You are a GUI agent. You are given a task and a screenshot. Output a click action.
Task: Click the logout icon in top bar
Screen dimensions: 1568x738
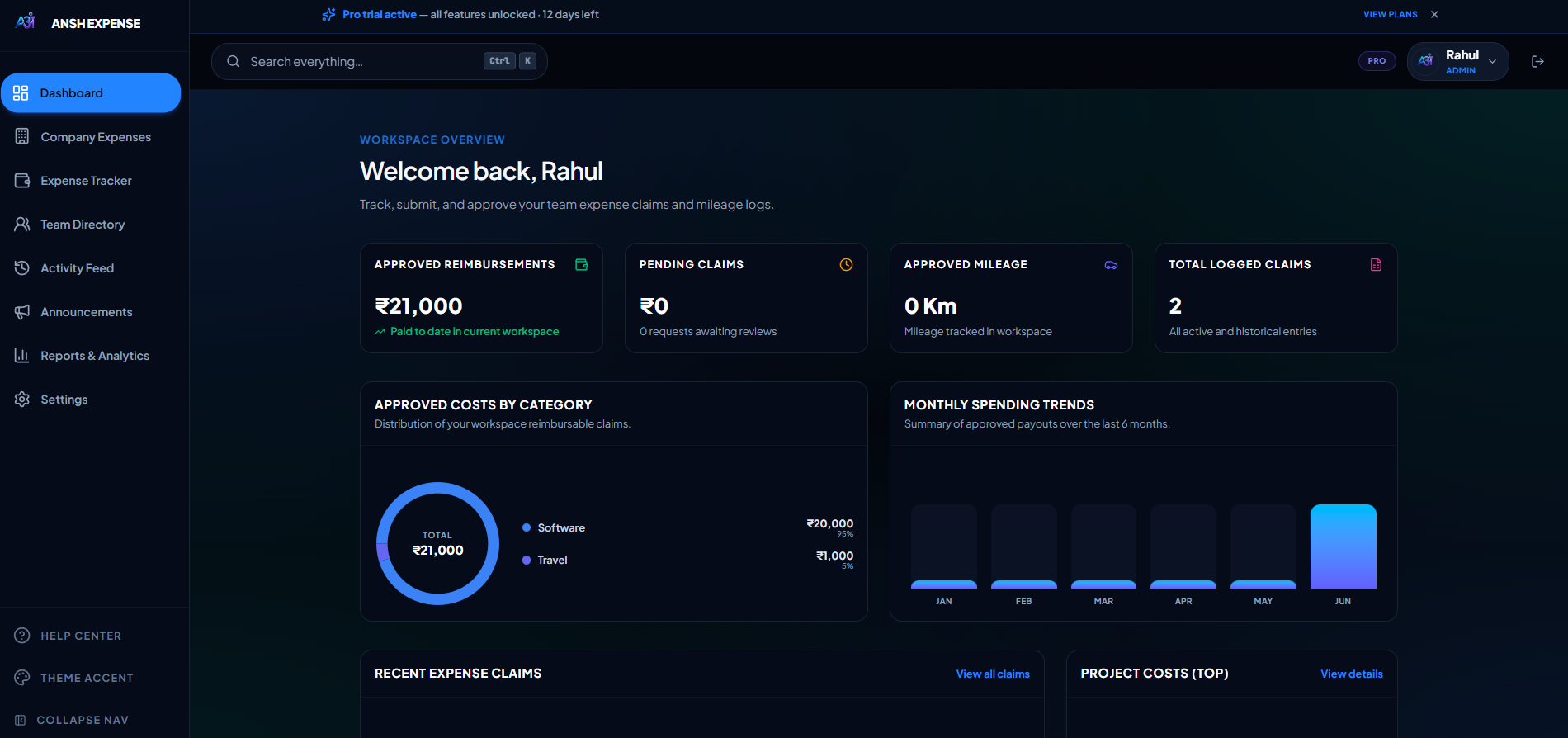coord(1537,61)
